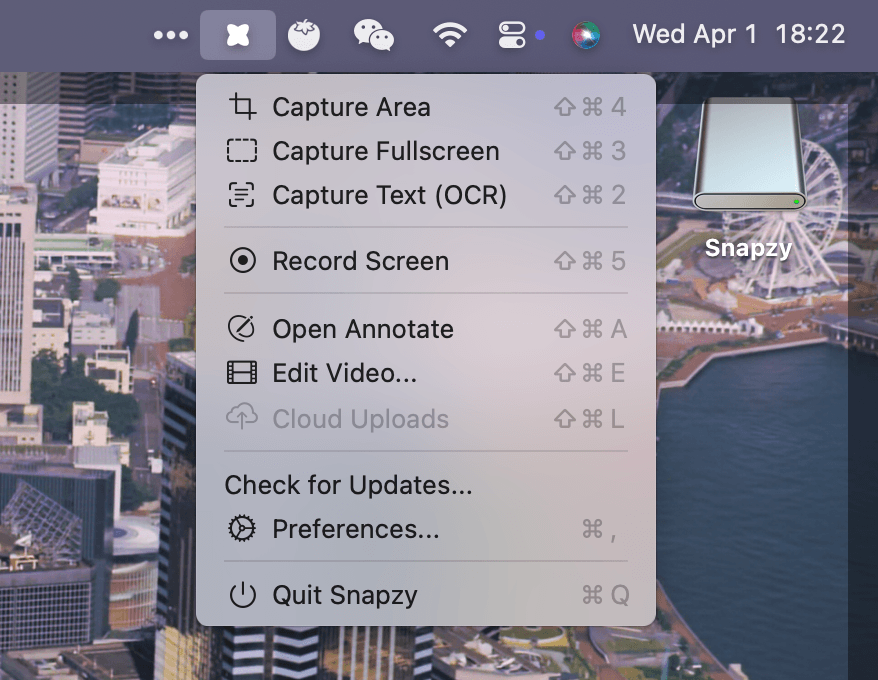878x680 pixels.
Task: Click the crop icon beside Capture Area
Action: (x=242, y=107)
